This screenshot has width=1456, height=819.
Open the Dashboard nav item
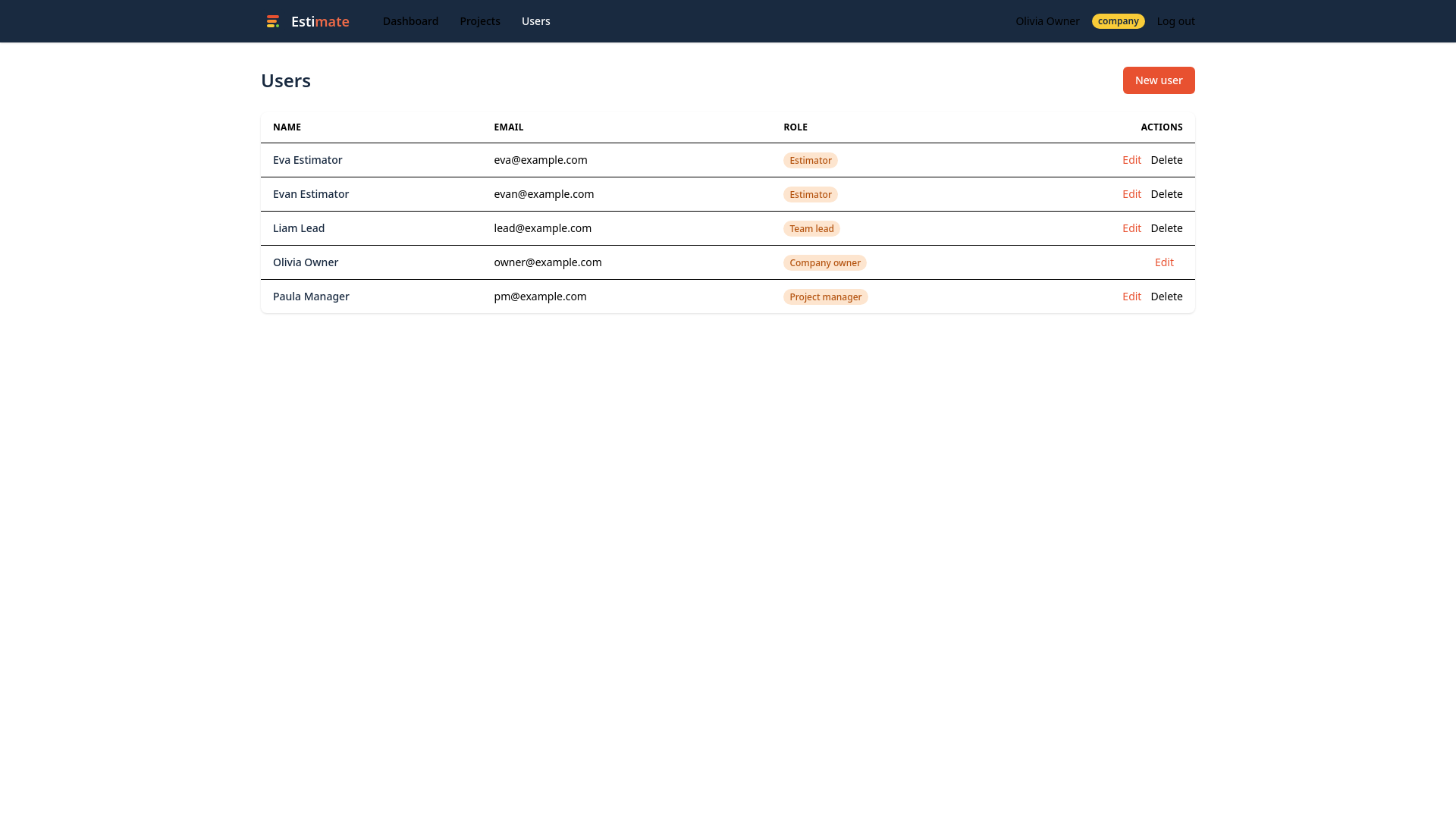pyautogui.click(x=410, y=21)
